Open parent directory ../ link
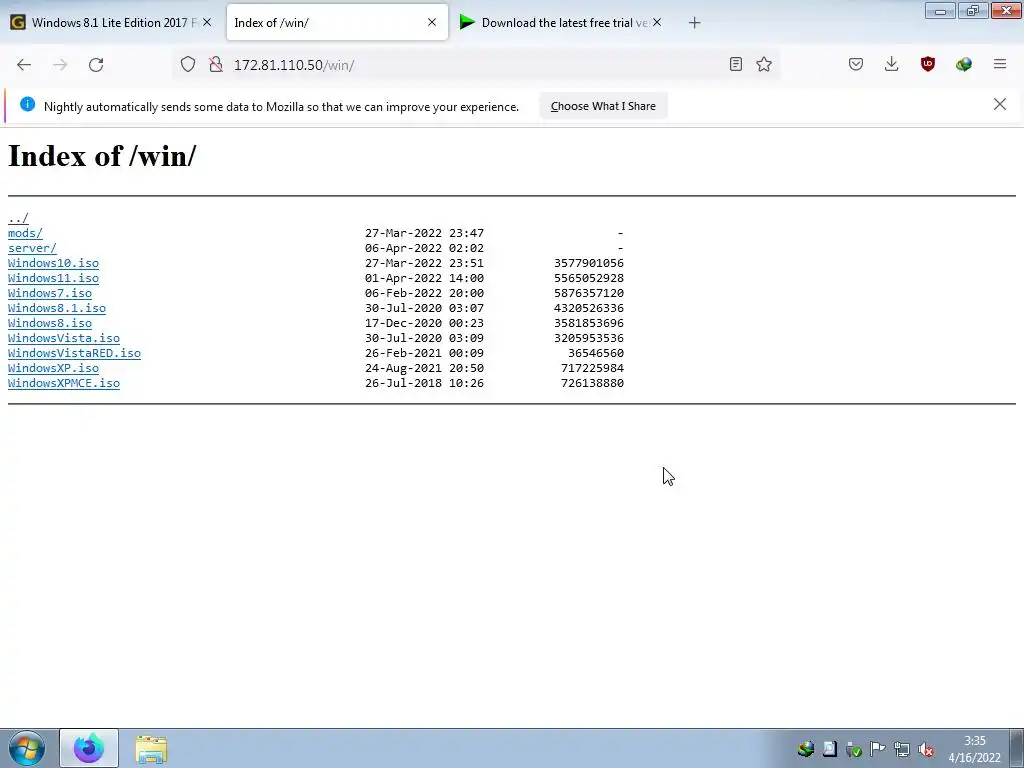This screenshot has width=1024, height=768. pos(18,218)
